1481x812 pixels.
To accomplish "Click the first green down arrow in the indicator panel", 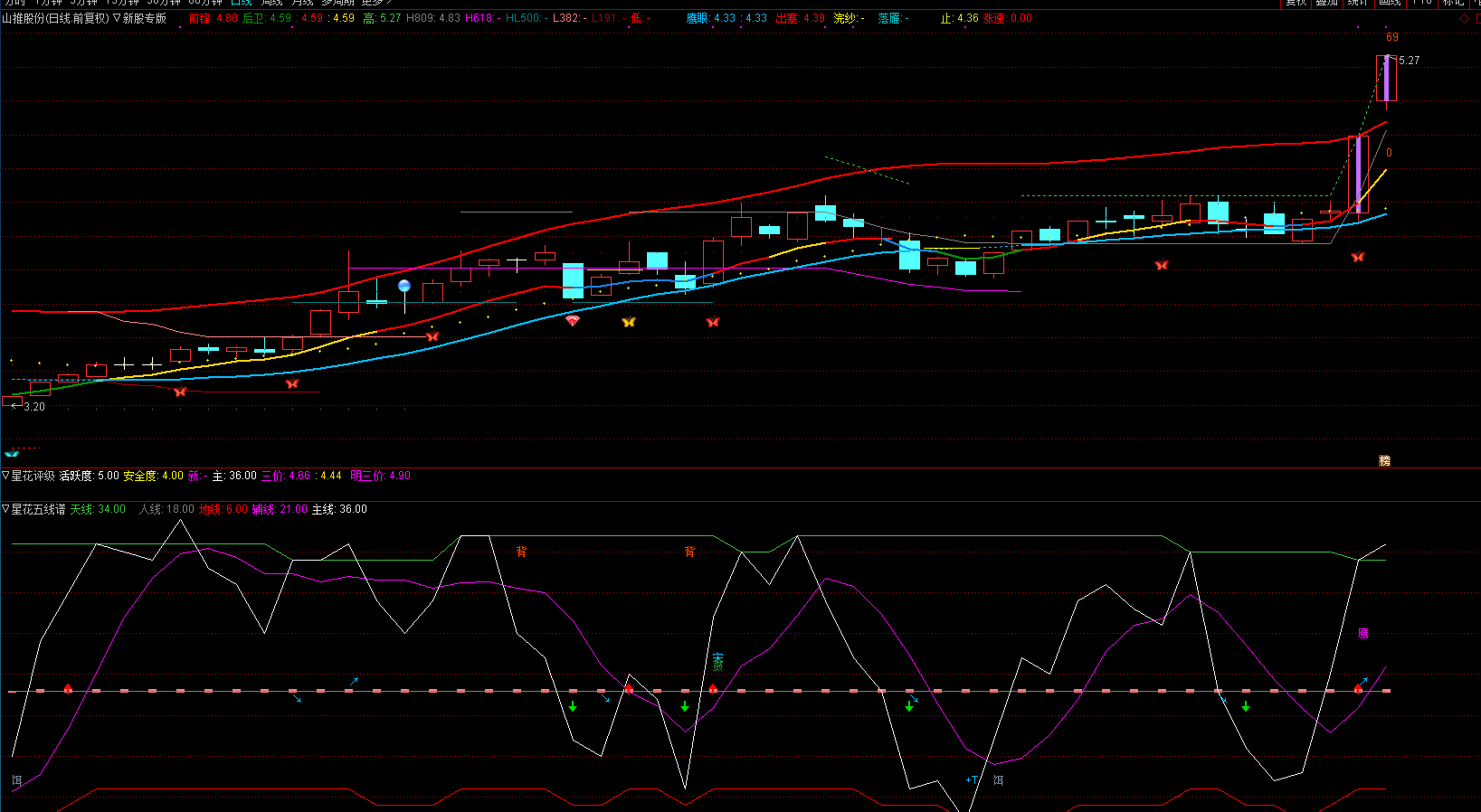I will pyautogui.click(x=573, y=706).
